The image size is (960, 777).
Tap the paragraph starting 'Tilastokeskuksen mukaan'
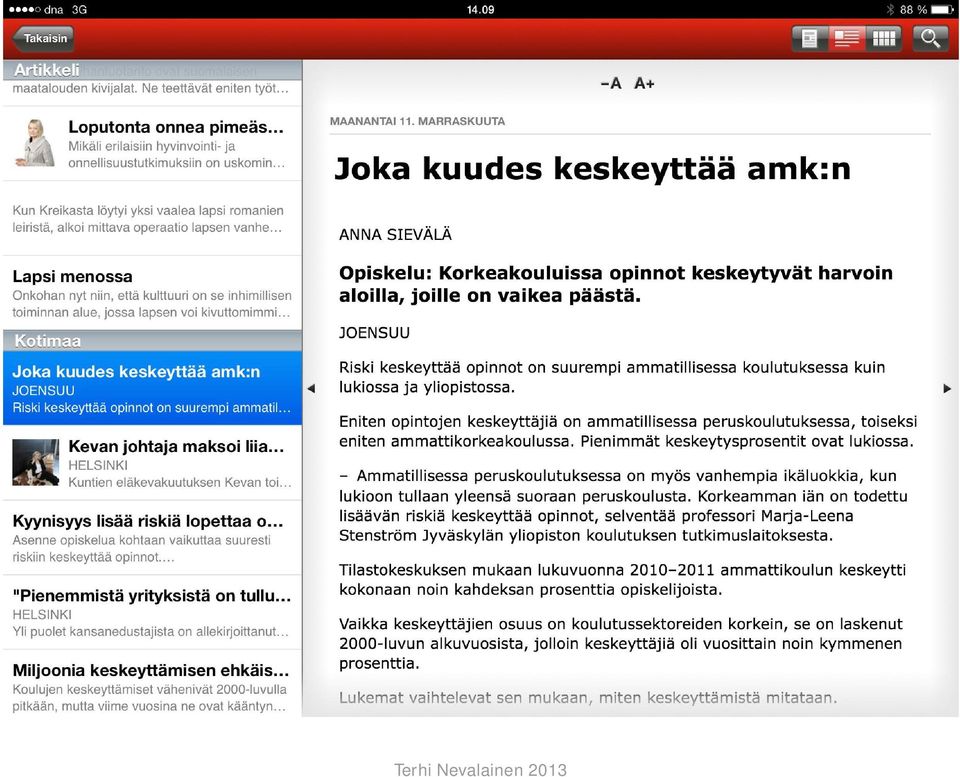623,580
